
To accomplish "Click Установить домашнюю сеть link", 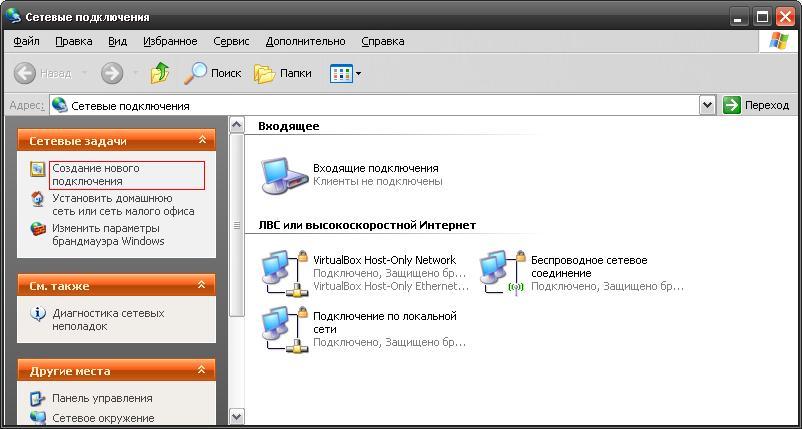I will point(123,205).
